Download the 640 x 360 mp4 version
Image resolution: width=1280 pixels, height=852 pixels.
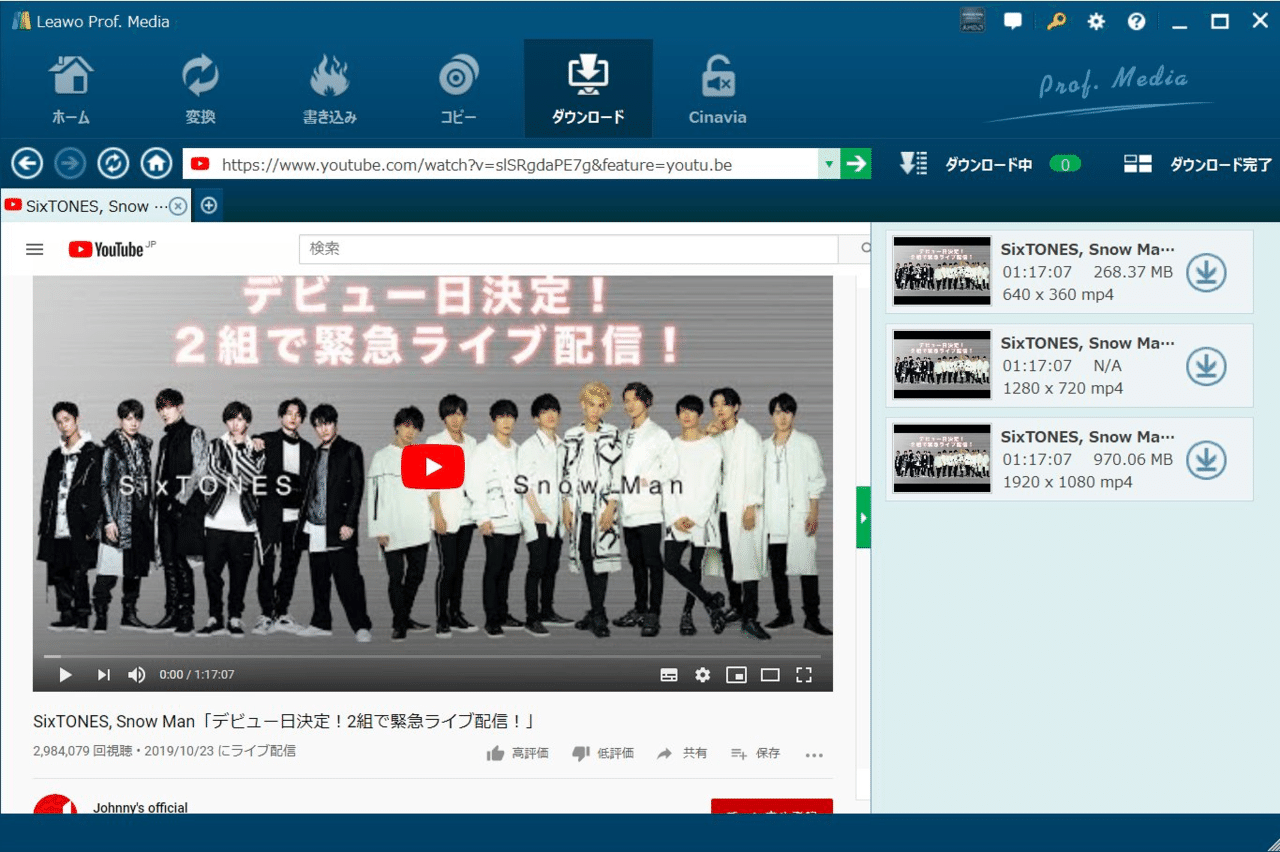1206,272
